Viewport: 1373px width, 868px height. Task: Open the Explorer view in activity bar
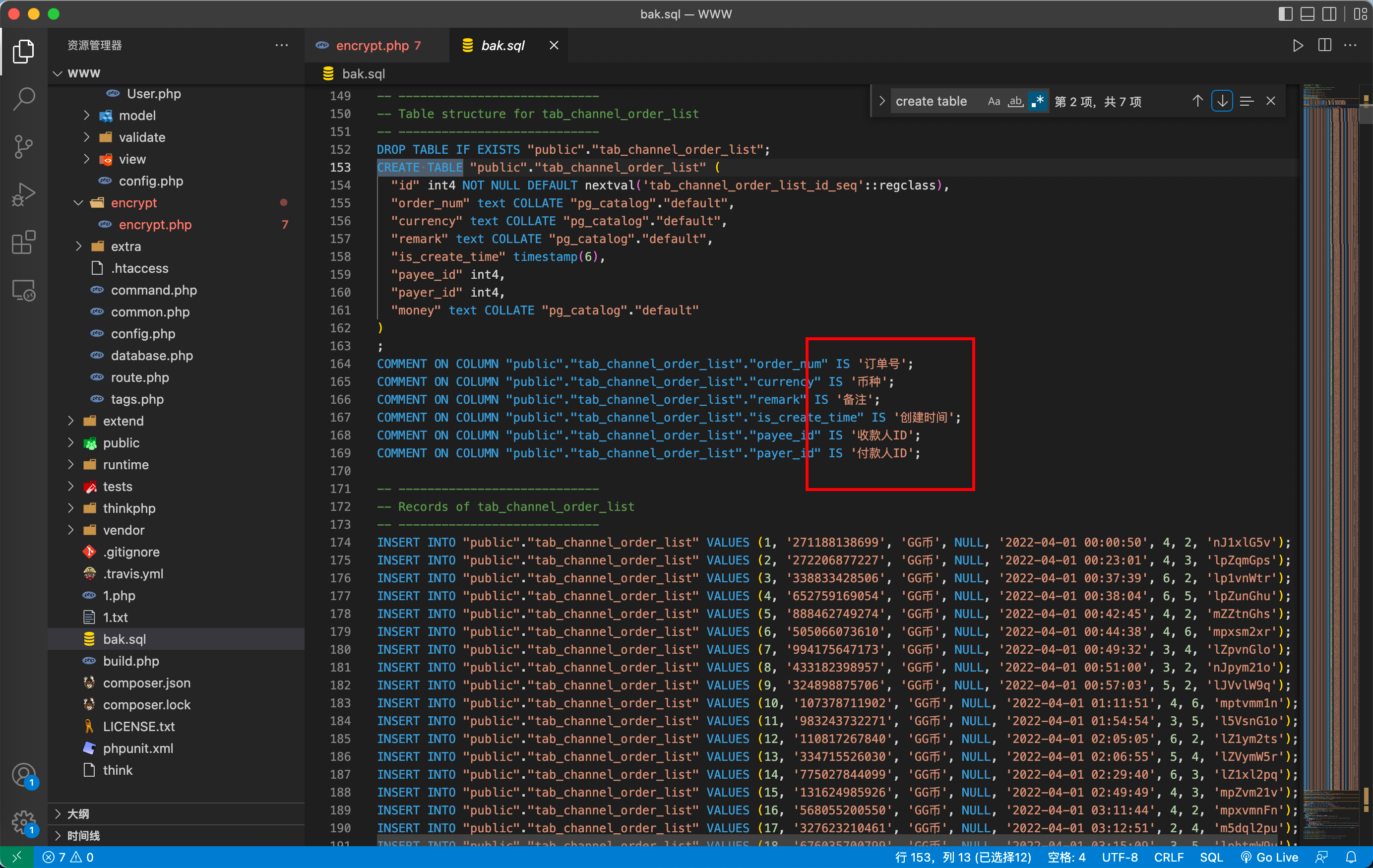(23, 51)
